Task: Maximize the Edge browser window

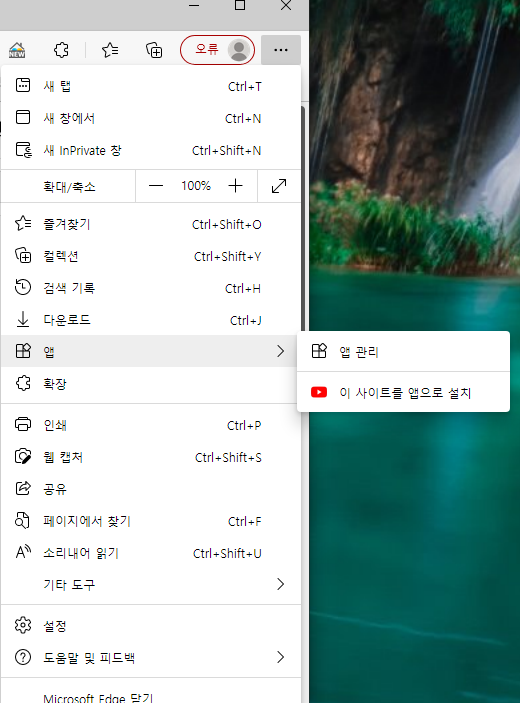Action: (240, 5)
